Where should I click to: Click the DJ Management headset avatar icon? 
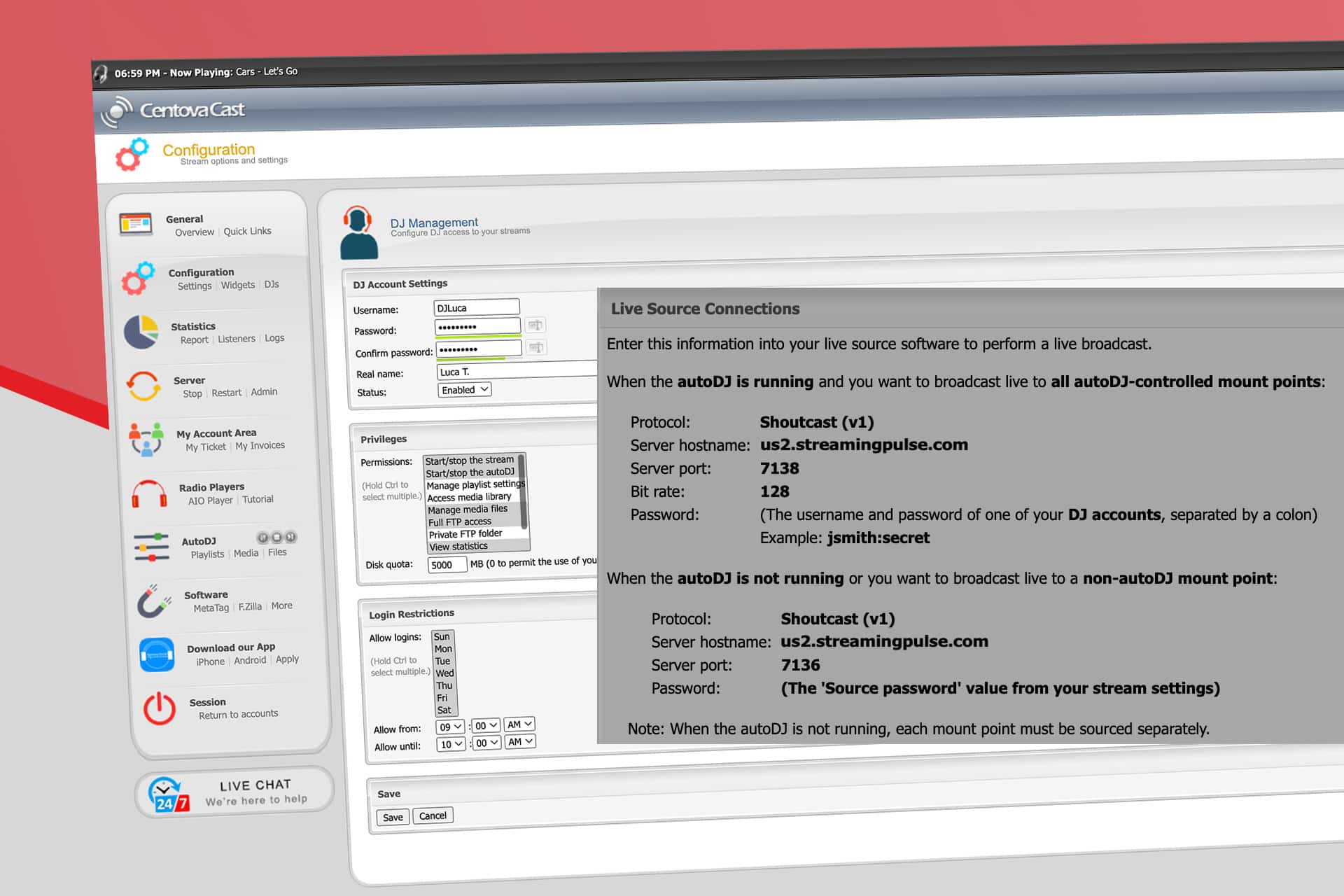tap(358, 232)
